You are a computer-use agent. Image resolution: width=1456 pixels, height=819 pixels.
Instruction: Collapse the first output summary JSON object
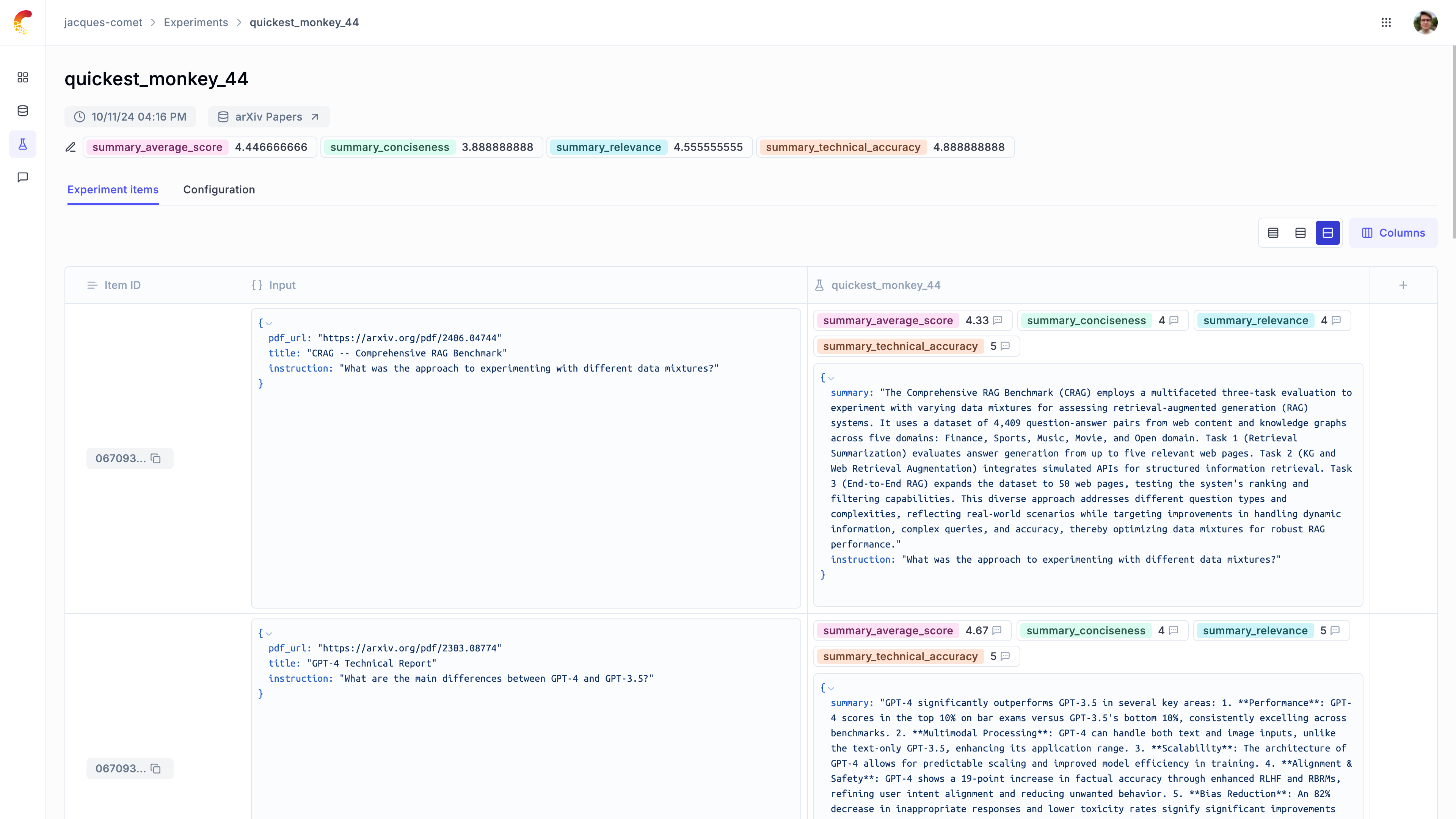coord(831,379)
